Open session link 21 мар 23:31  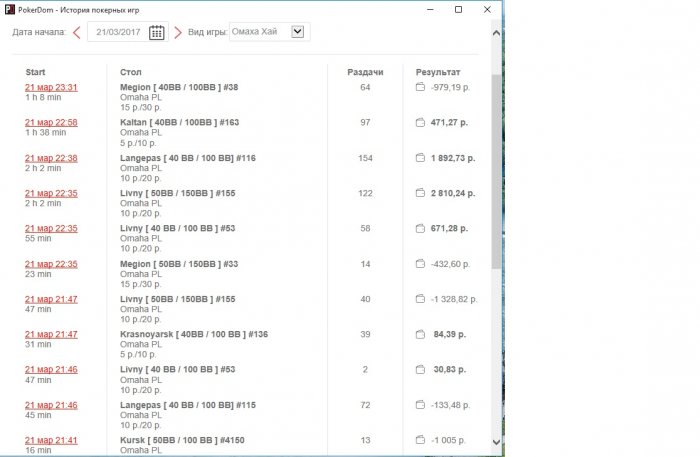(x=51, y=88)
